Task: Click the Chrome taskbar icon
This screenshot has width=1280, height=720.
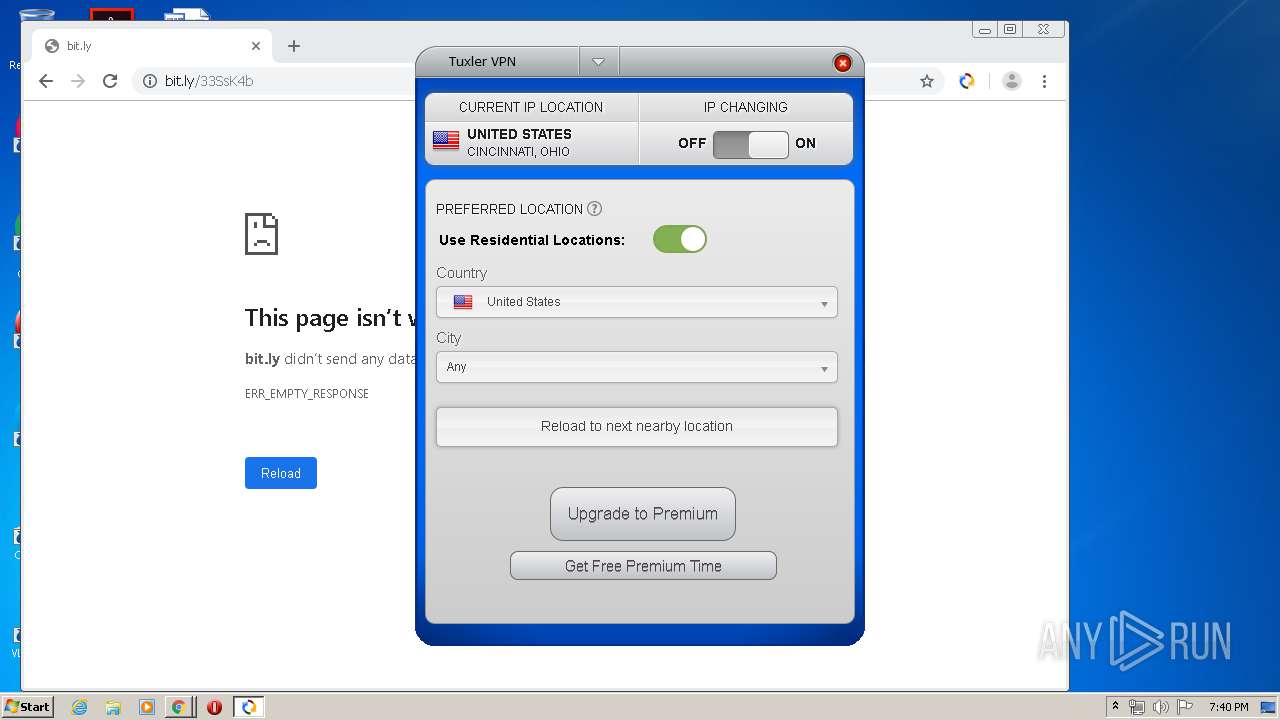Action: click(178, 707)
